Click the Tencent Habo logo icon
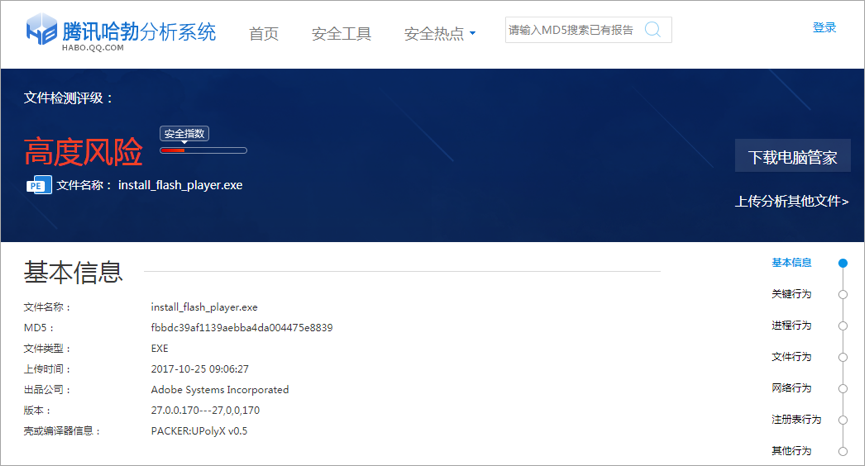This screenshot has width=865, height=466. coord(41,29)
